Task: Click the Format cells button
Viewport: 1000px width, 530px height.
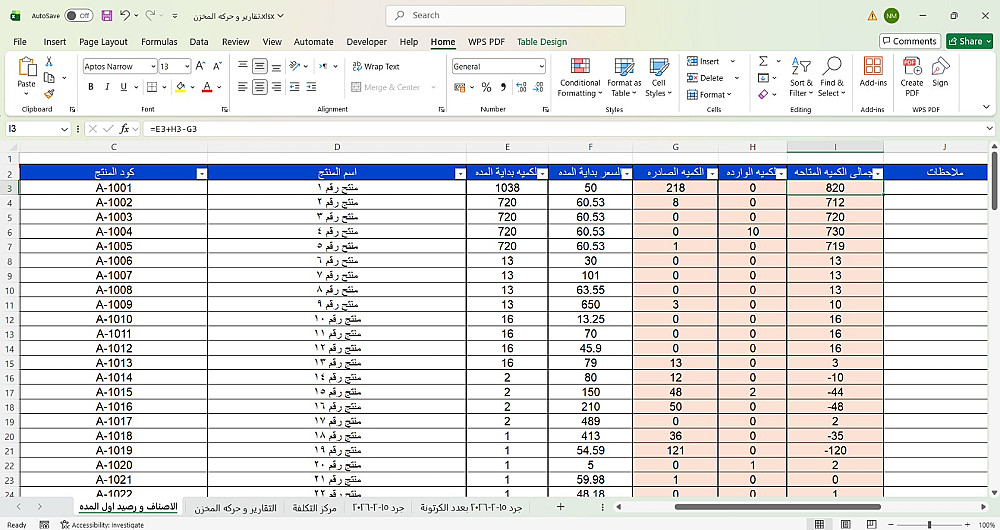Action: click(x=710, y=94)
